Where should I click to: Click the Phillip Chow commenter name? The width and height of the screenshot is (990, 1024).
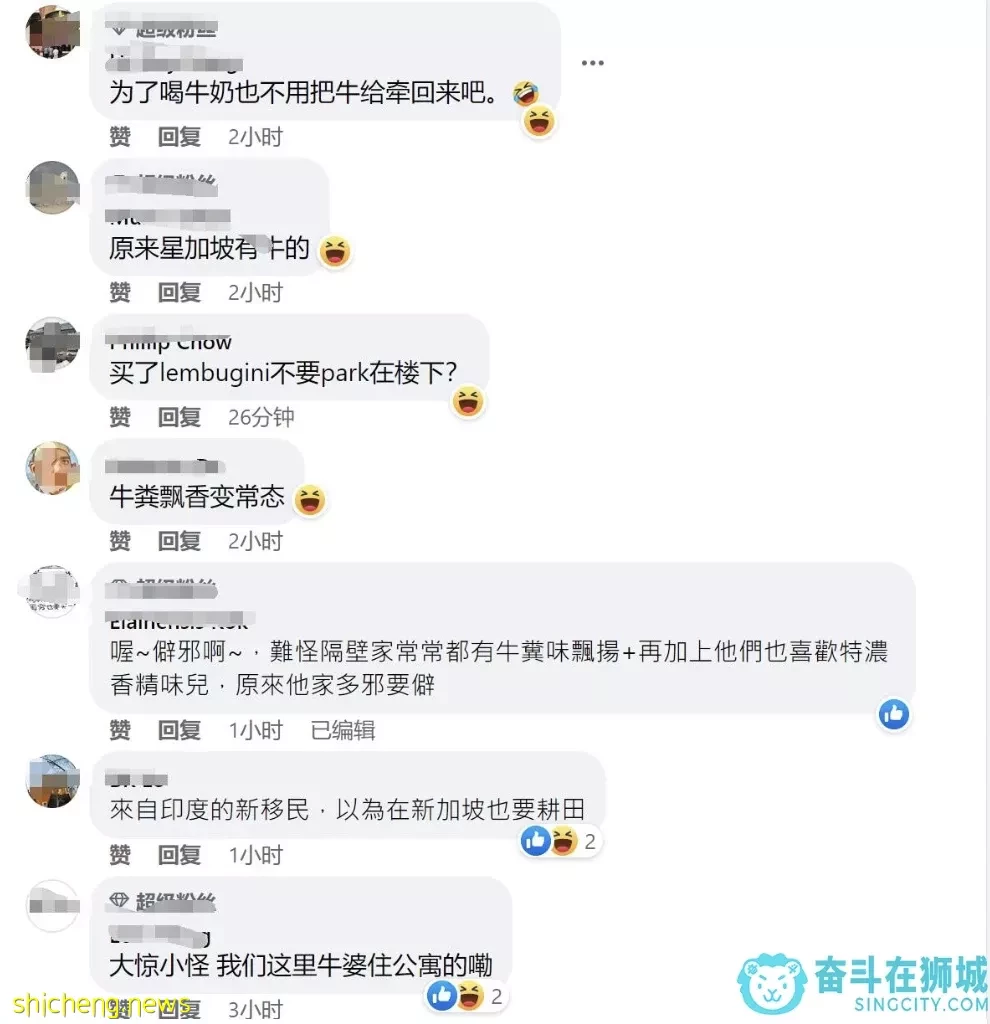[x=170, y=342]
